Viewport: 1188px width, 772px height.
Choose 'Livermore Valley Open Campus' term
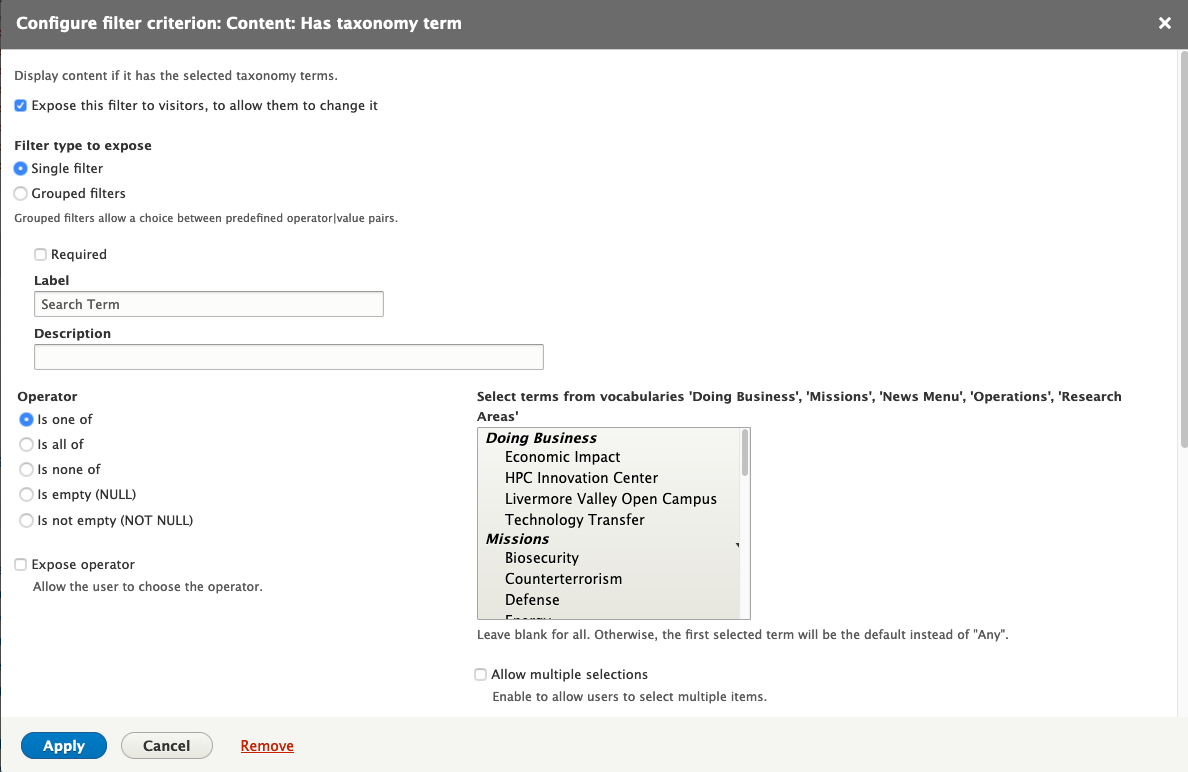tap(610, 498)
